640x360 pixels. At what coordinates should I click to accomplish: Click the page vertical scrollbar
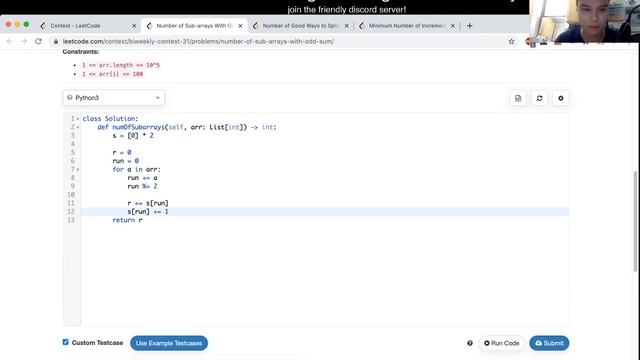pos(635,221)
